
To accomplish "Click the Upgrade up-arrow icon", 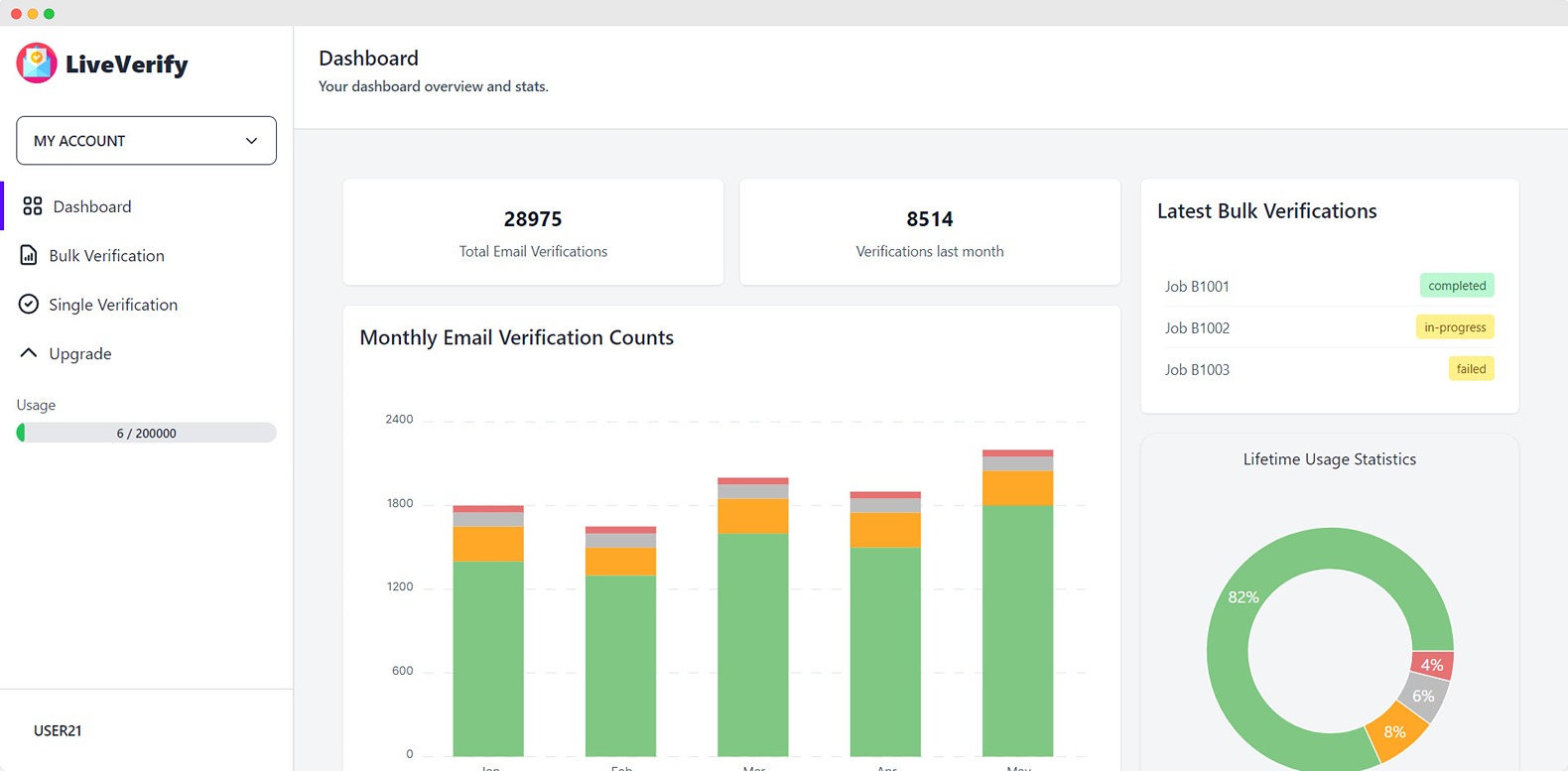I will click(29, 353).
